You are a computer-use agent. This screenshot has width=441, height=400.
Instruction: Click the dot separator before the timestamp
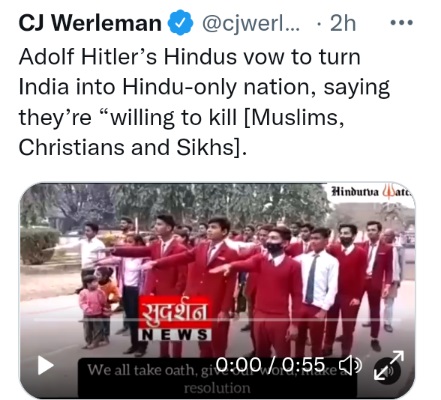pos(319,24)
